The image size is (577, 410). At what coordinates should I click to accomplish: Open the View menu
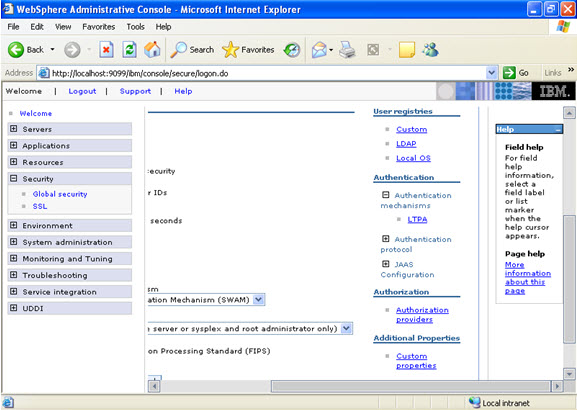63,27
